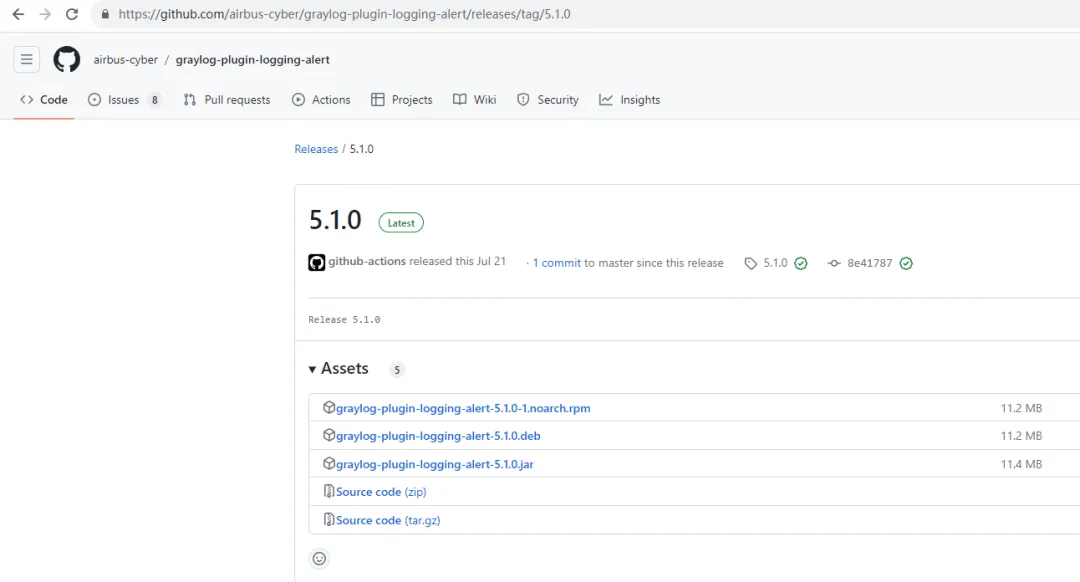Open the Issues tab
This screenshot has width=1080, height=582.
(123, 100)
